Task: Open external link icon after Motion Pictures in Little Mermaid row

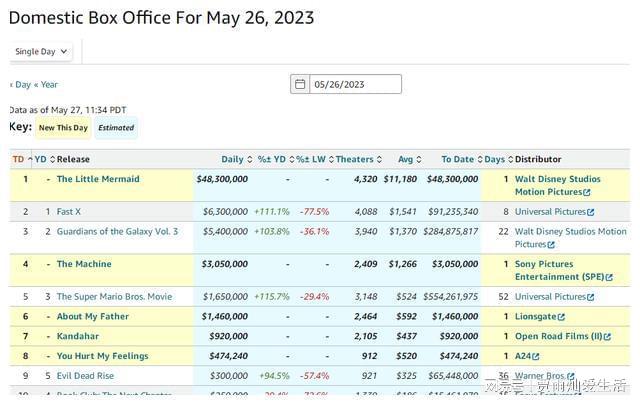Action: pyautogui.click(x=587, y=192)
